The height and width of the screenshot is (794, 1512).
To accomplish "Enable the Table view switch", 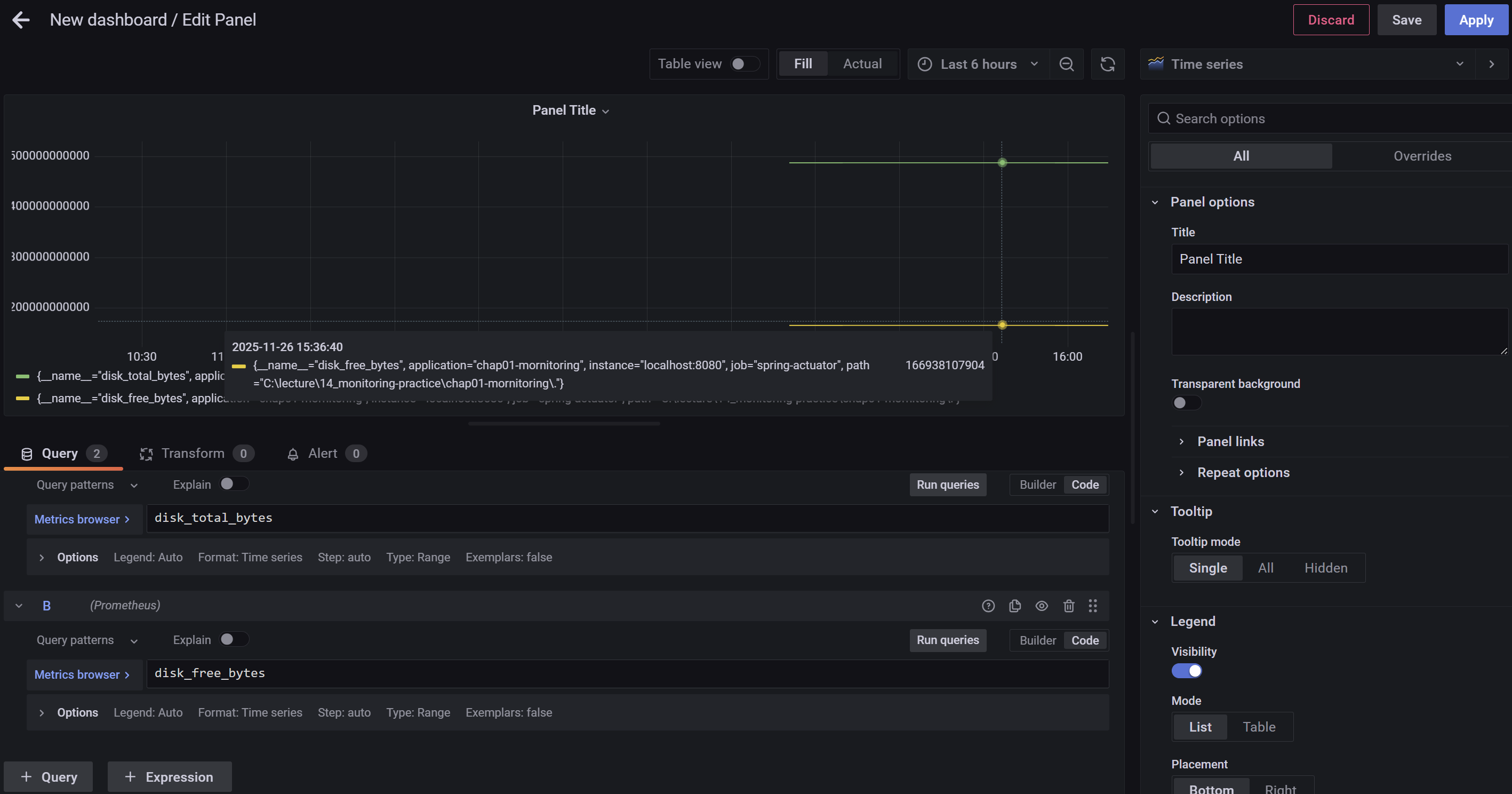I will pos(744,63).
